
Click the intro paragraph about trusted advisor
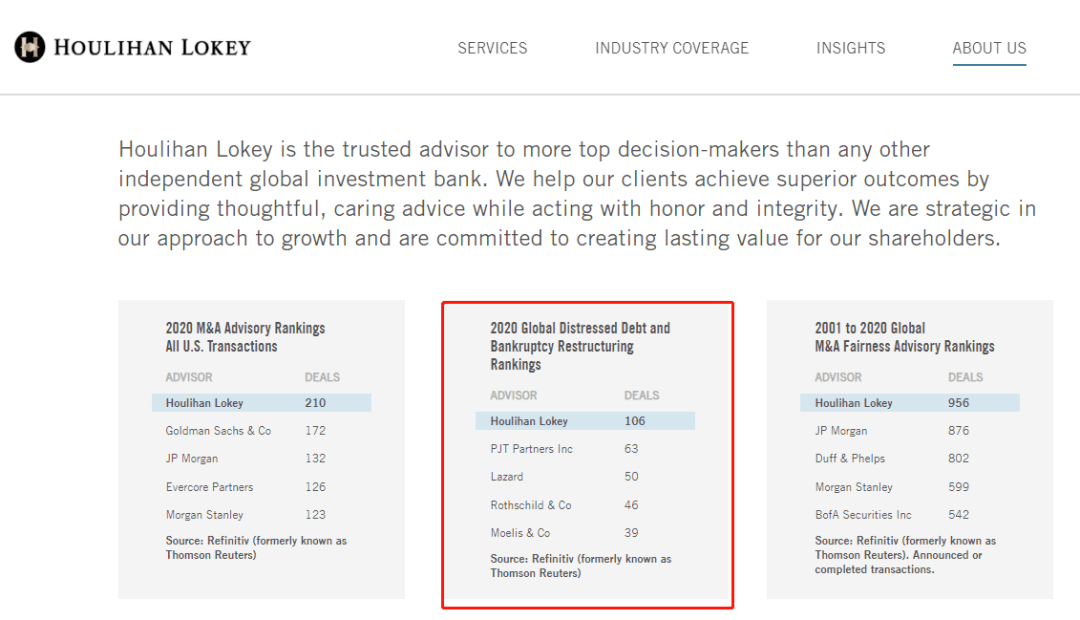(577, 194)
